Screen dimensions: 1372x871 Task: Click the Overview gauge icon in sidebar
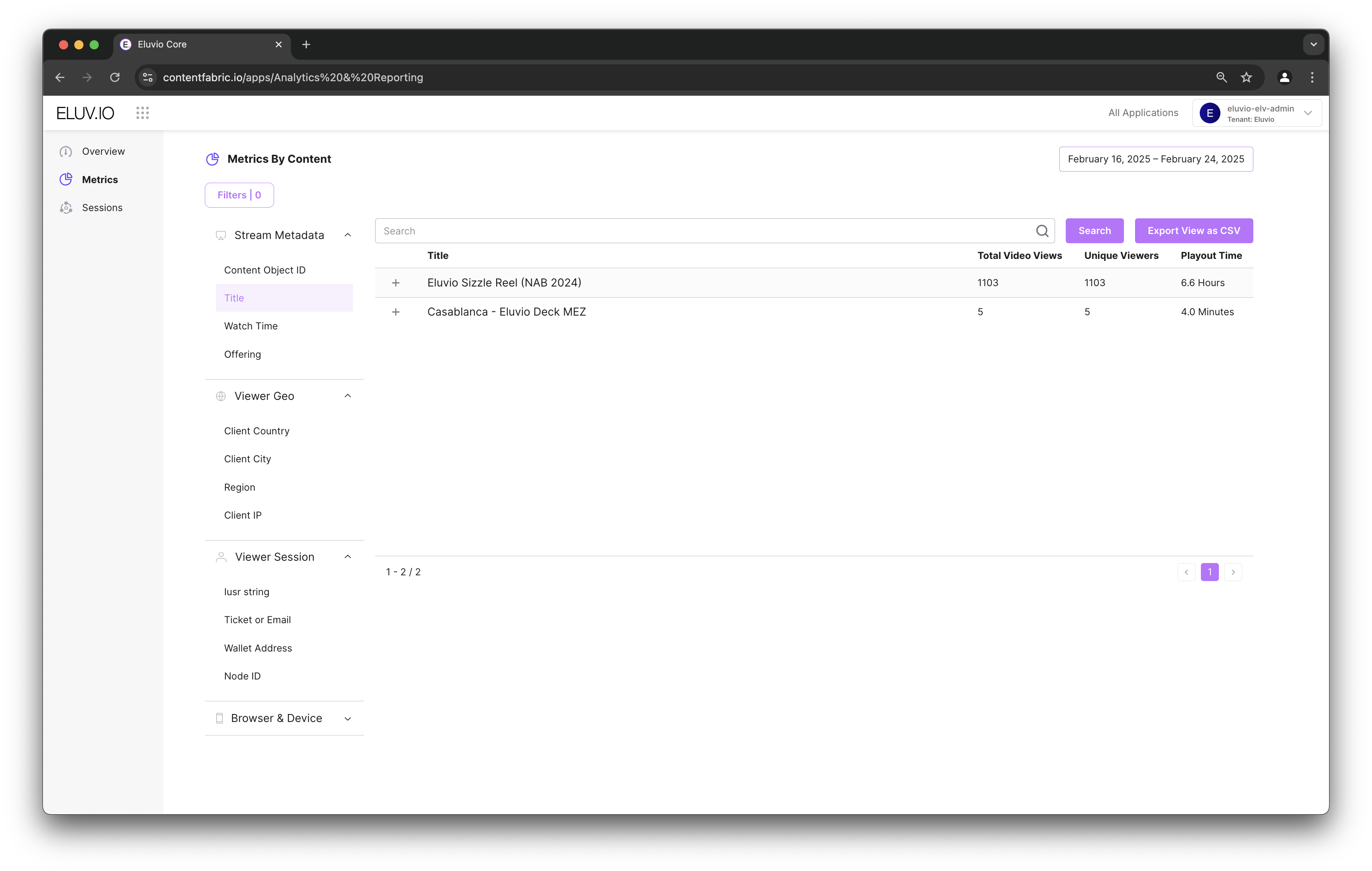[x=66, y=152]
